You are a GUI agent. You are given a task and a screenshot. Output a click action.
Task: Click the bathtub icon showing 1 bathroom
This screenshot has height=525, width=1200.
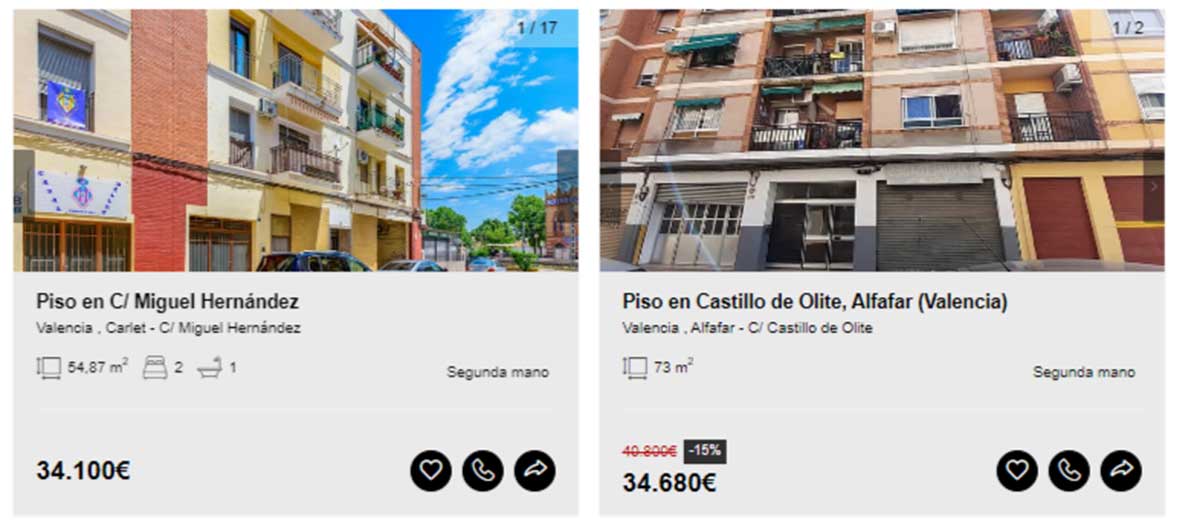tap(210, 368)
